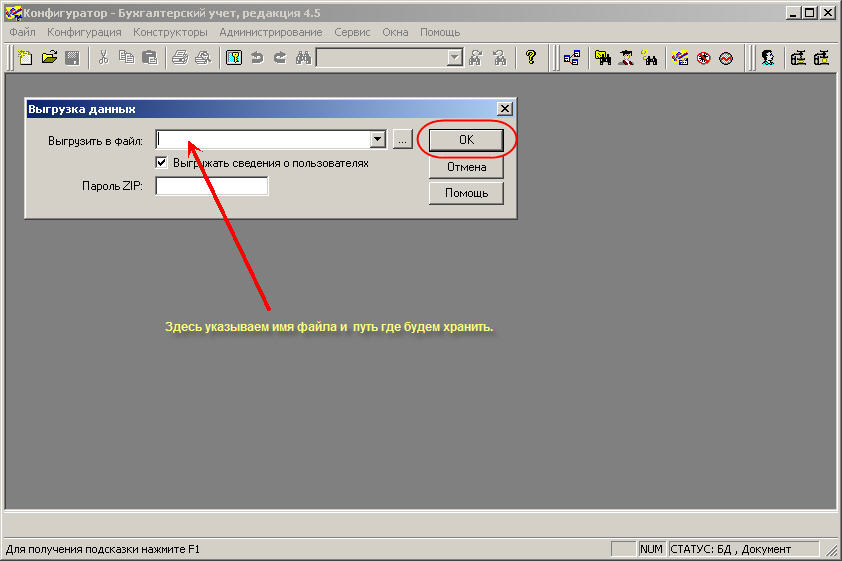Click the Save diskette toolbar icon
Viewport: 842px width, 561px height.
click(72, 57)
